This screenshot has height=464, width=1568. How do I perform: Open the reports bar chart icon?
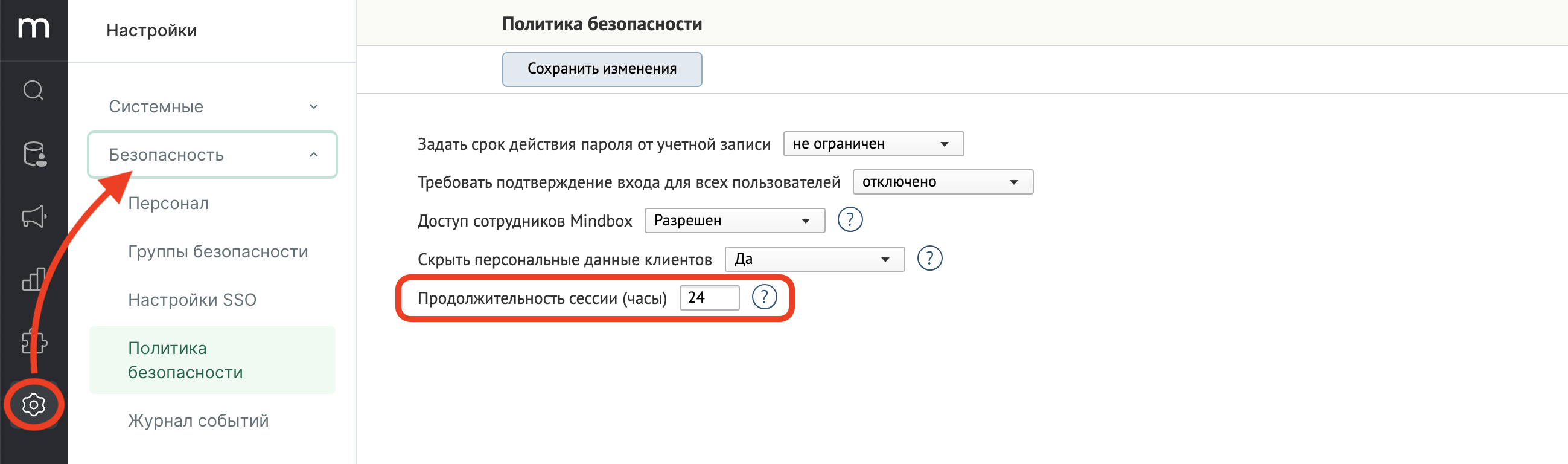click(33, 279)
